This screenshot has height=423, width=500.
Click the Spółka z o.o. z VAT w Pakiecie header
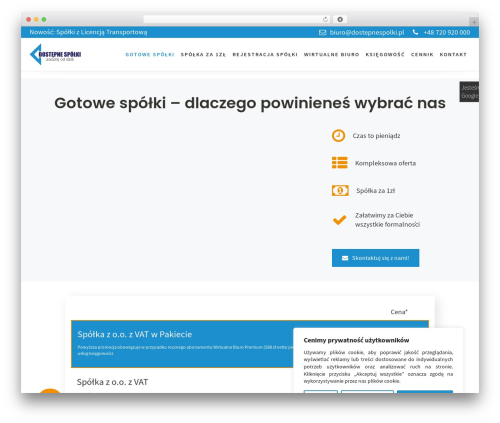(135, 334)
